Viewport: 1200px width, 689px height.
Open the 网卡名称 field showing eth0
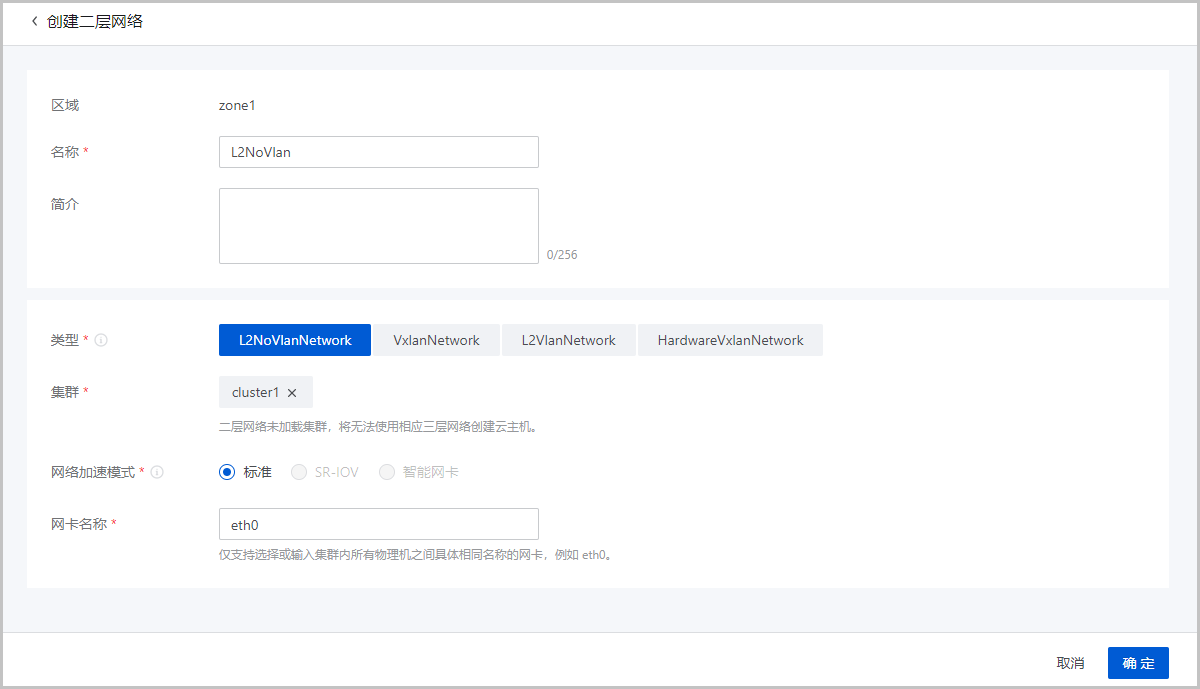click(378, 524)
